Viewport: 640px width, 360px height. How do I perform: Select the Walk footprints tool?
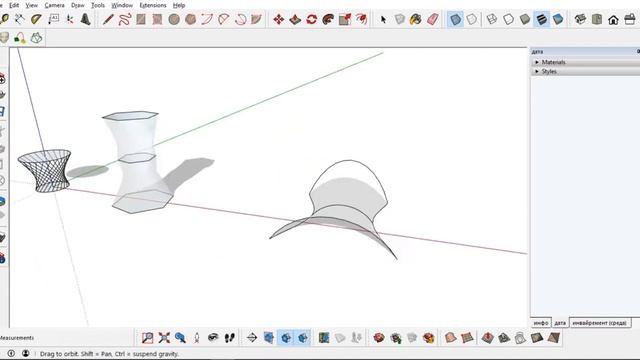click(229, 338)
